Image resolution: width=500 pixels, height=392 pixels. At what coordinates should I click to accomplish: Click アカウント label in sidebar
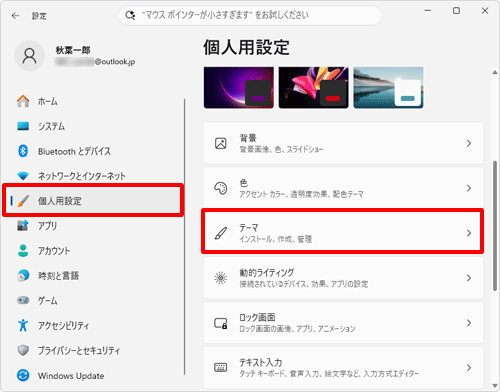[x=54, y=251]
